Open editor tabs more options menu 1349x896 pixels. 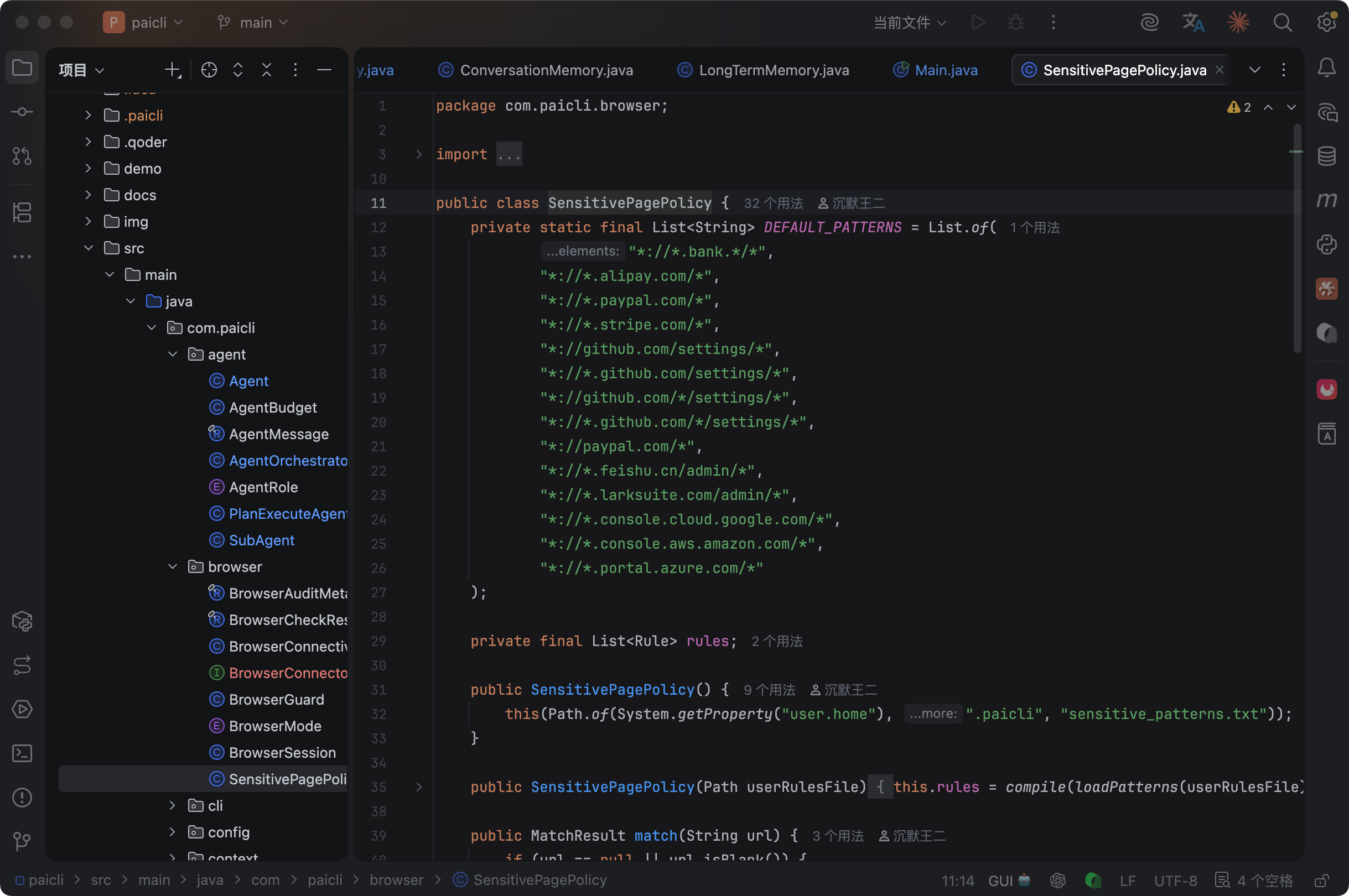(1283, 70)
